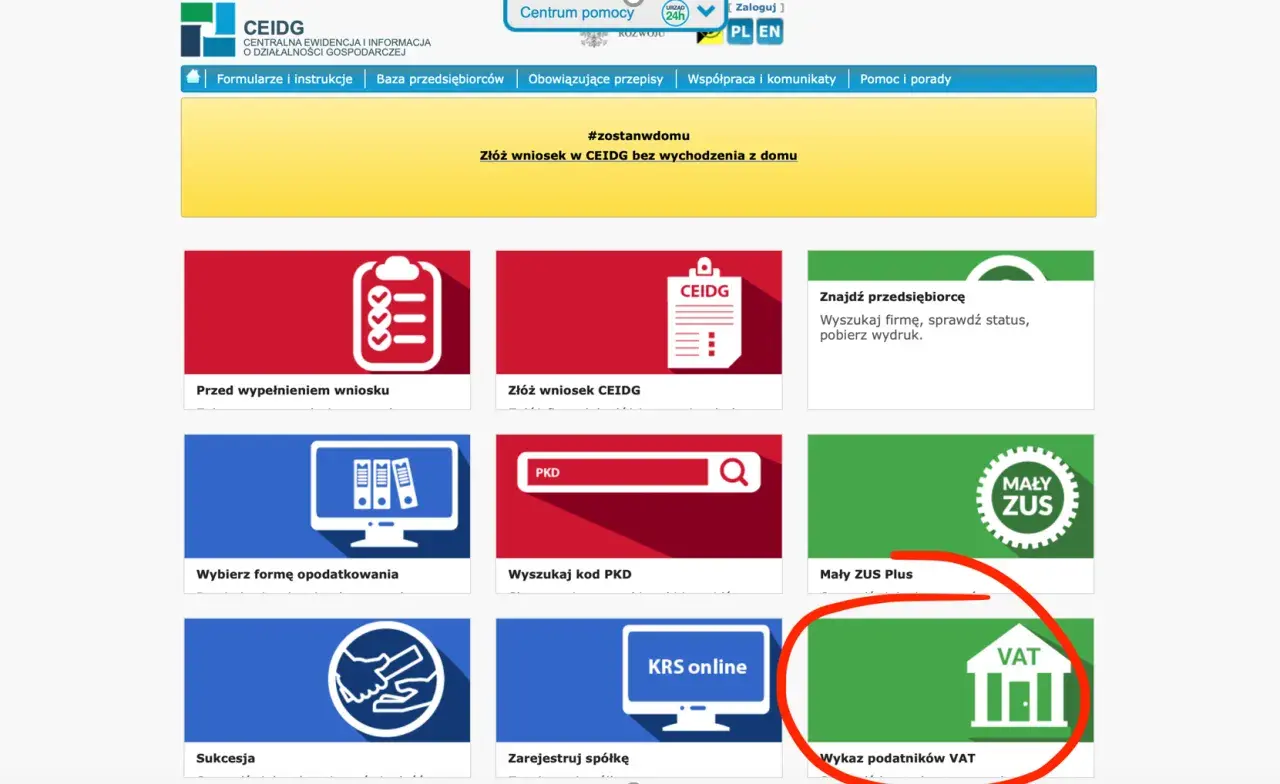Open the Złóż wniosek CEIDG title link

[574, 390]
